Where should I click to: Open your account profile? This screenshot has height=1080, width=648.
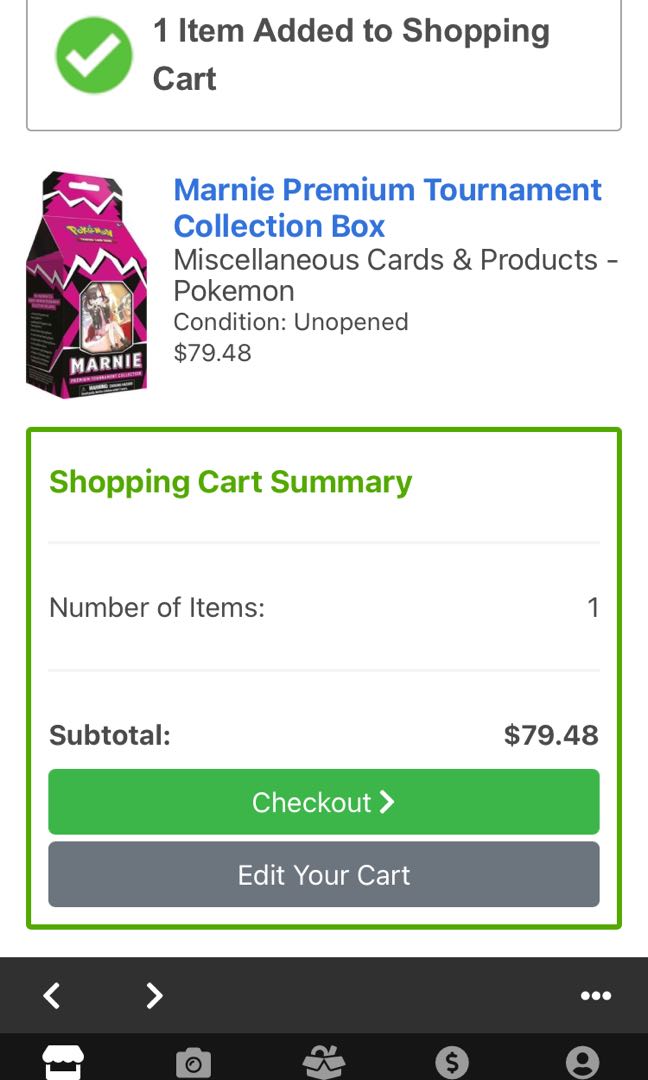[583, 1062]
